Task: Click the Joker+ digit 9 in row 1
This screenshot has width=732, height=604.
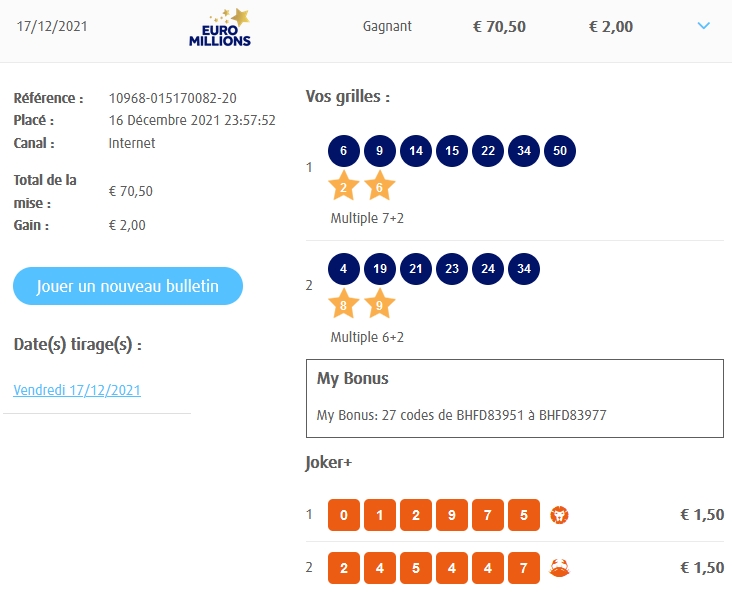Action: click(452, 515)
